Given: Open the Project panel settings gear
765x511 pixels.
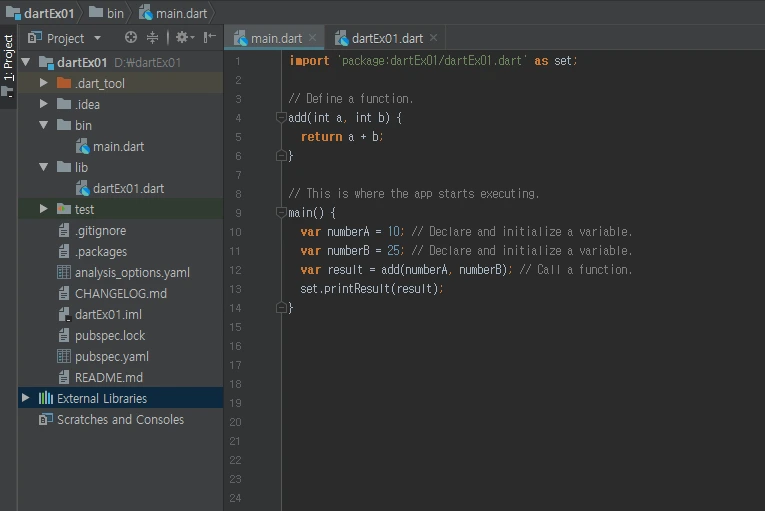Looking at the screenshot, I should tap(184, 38).
